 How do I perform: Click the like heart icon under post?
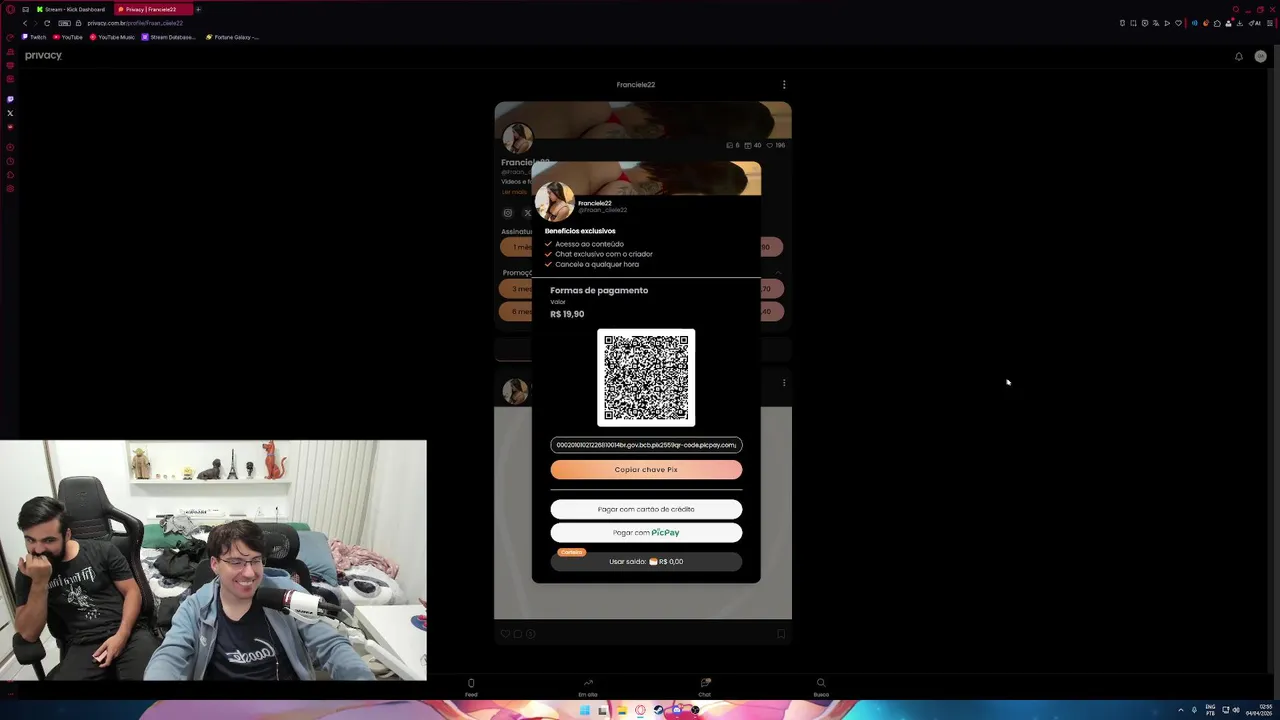[x=505, y=634]
